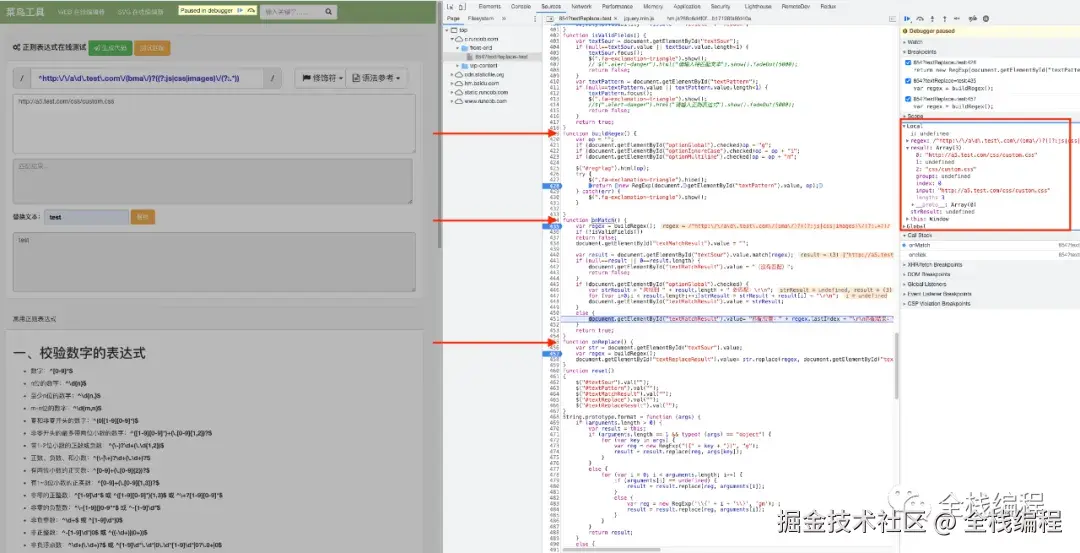The height and width of the screenshot is (553, 1080).
Task: Open the Performance tab
Action: point(617,6)
